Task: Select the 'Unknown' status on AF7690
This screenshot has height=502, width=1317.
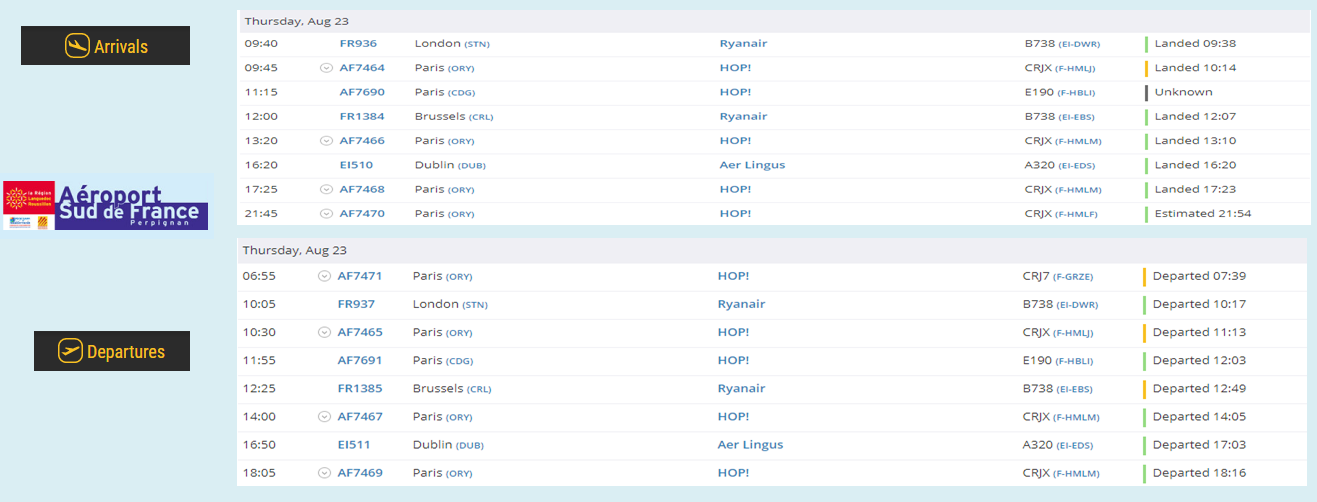Action: pyautogui.click(x=1183, y=92)
